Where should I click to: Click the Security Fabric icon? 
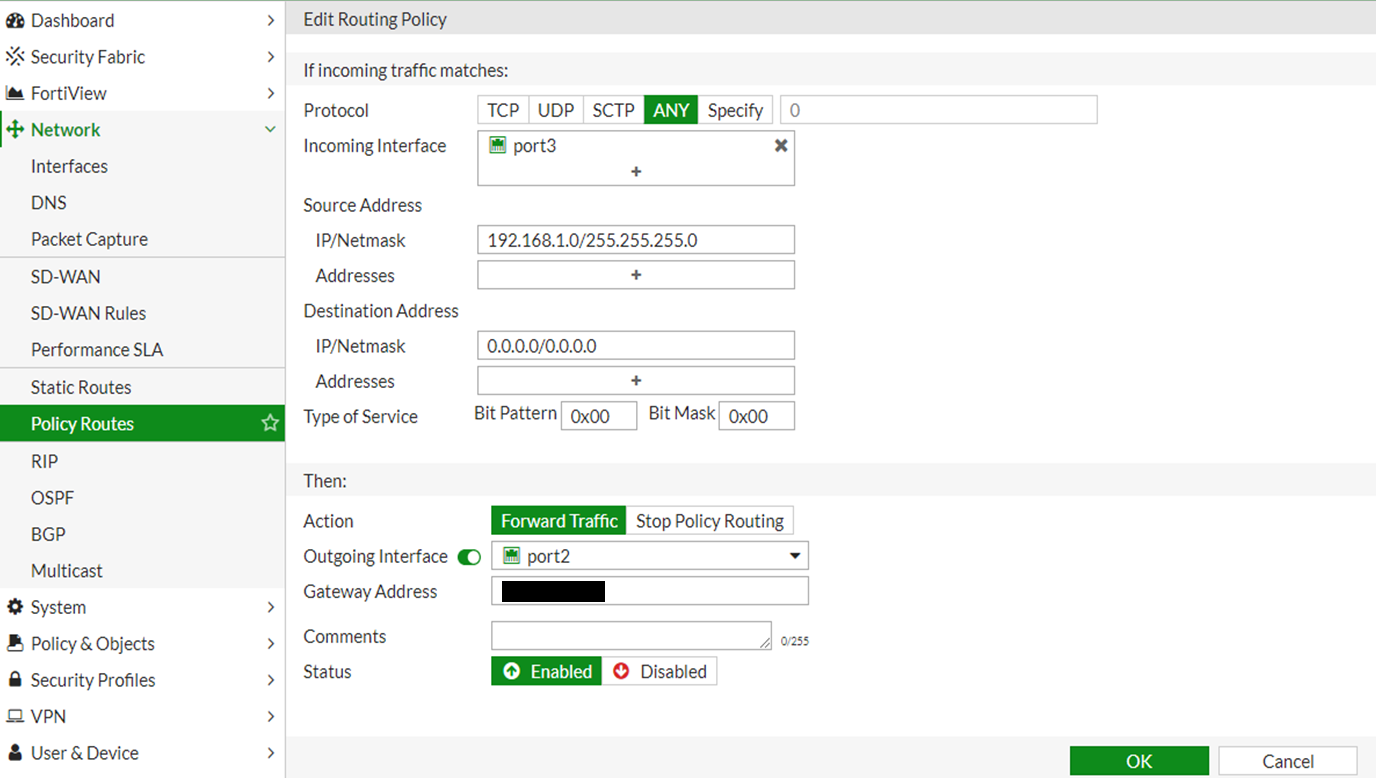coord(15,57)
